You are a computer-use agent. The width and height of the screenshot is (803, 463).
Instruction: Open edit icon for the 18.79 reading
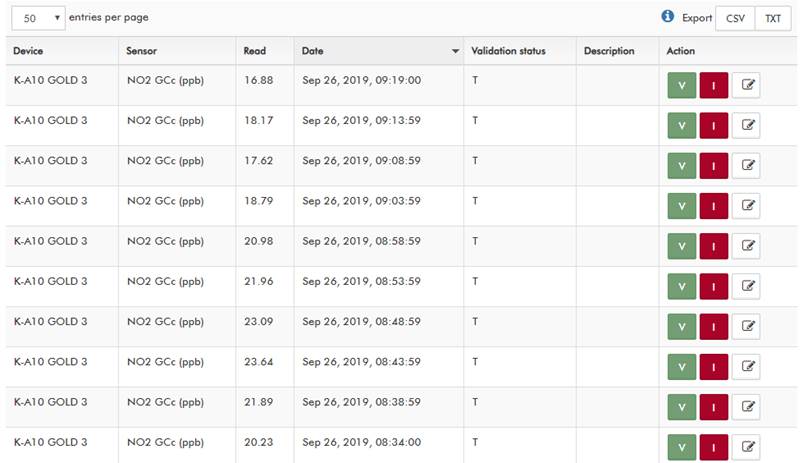pos(746,206)
